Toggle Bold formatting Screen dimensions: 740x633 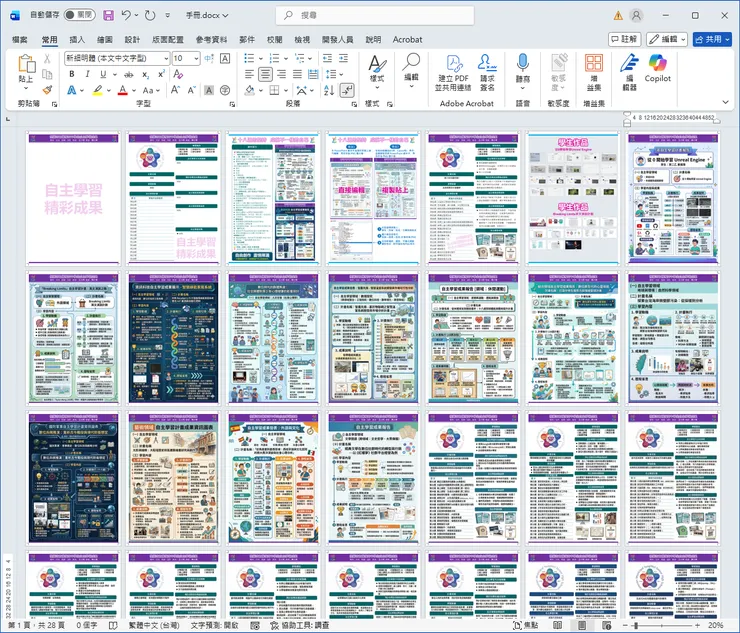click(72, 74)
